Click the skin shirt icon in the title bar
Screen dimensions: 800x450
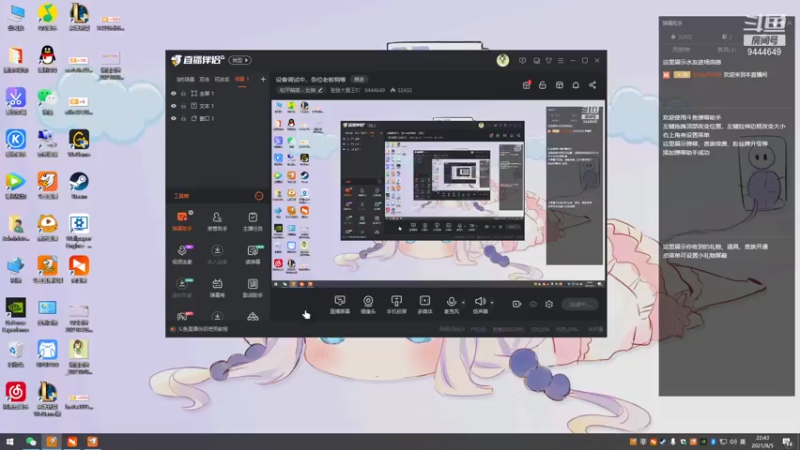(548, 60)
